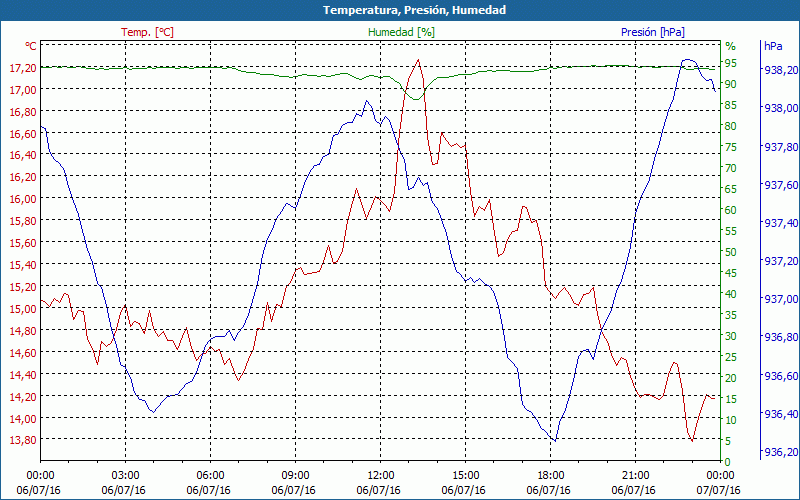Click pressure axis value 937,40
The image size is (800, 500).
click(x=781, y=223)
